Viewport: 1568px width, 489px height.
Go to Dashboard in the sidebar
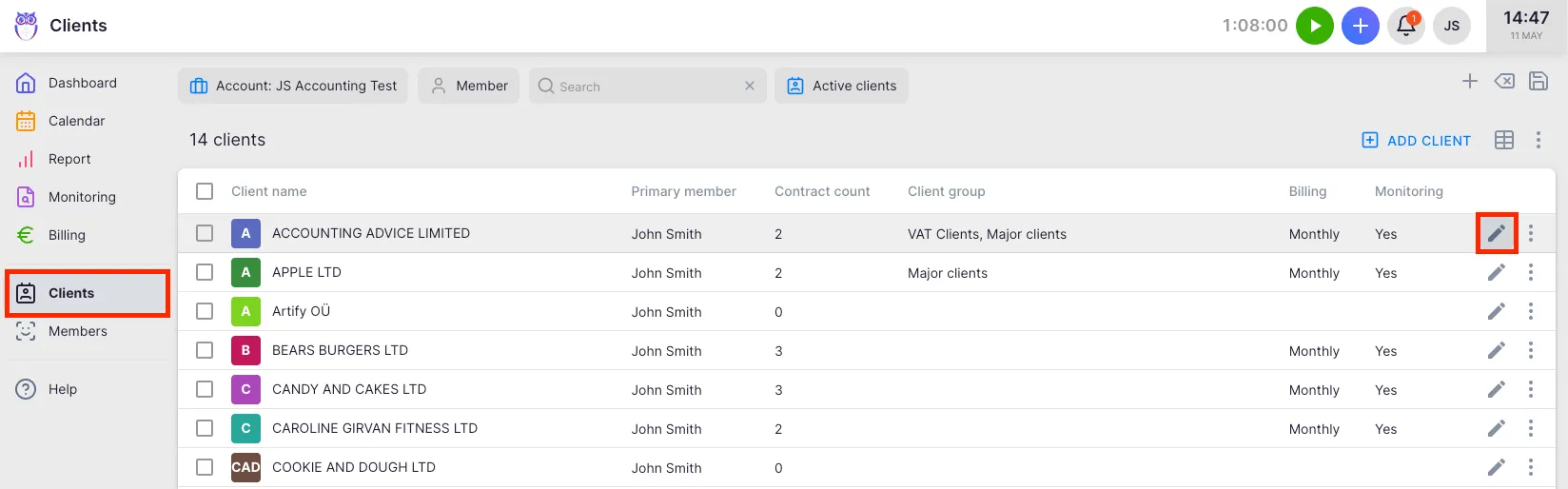point(82,83)
